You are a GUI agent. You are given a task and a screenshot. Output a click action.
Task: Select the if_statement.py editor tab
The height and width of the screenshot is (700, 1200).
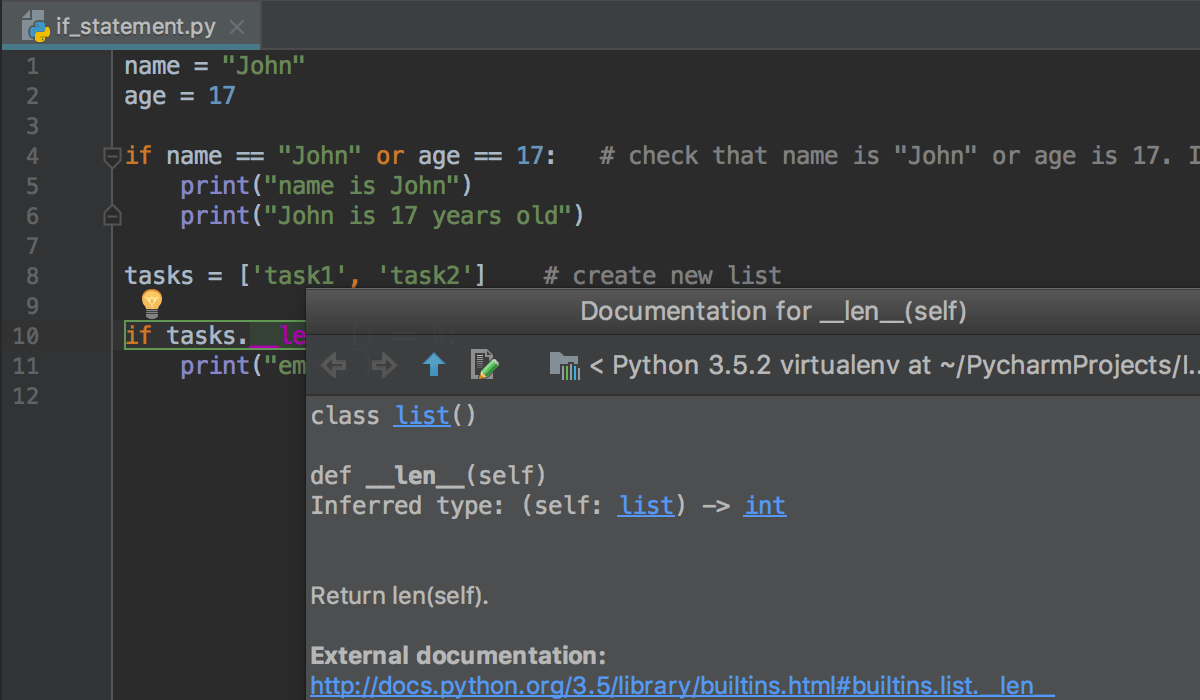[133, 27]
